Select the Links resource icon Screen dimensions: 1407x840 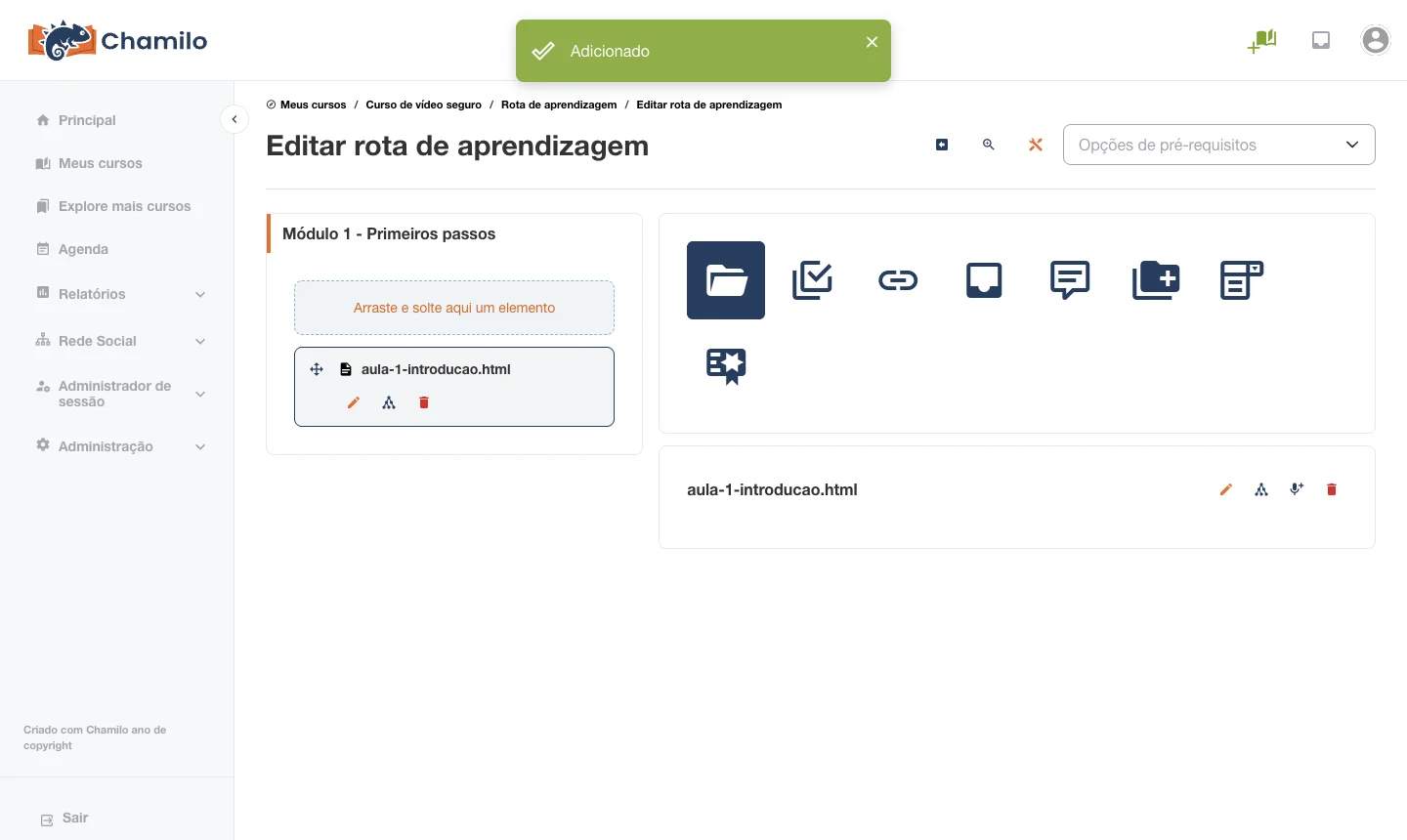pos(898,280)
